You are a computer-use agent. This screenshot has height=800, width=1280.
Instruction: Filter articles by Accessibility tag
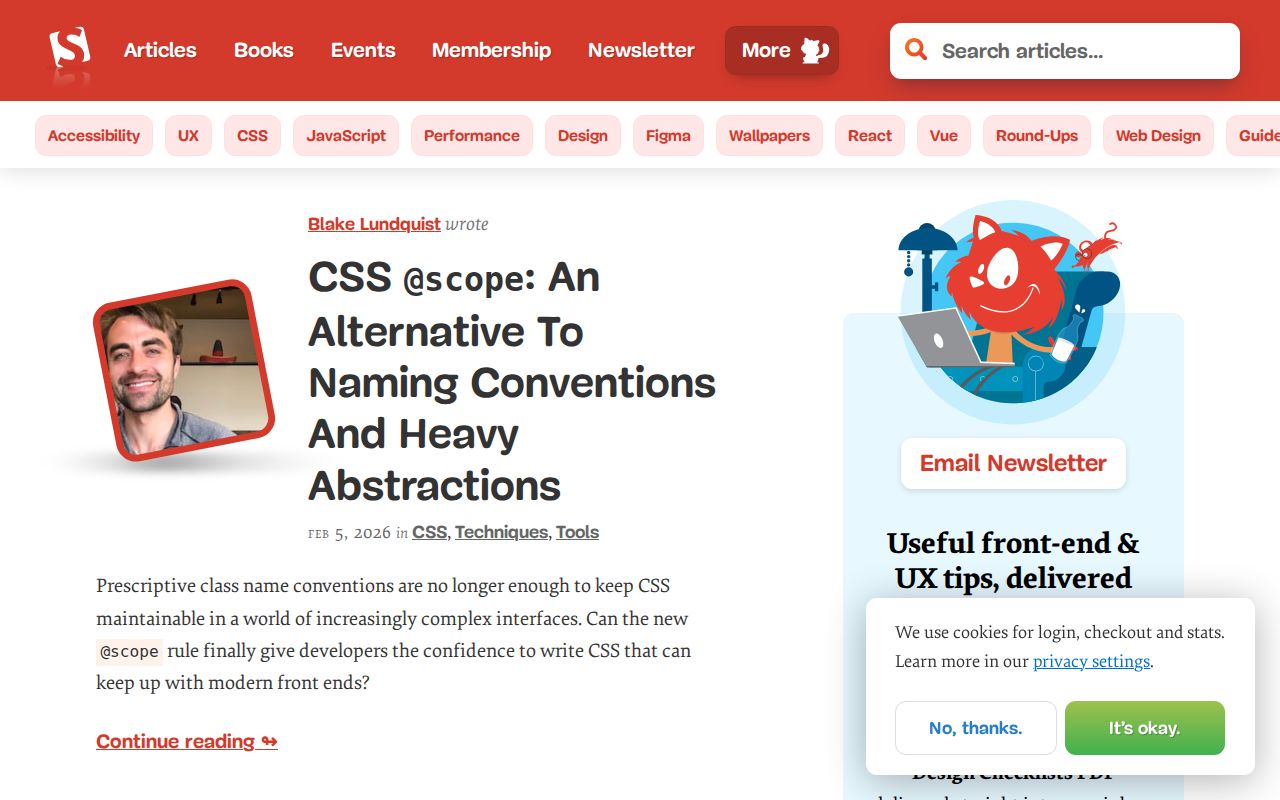tap(93, 135)
